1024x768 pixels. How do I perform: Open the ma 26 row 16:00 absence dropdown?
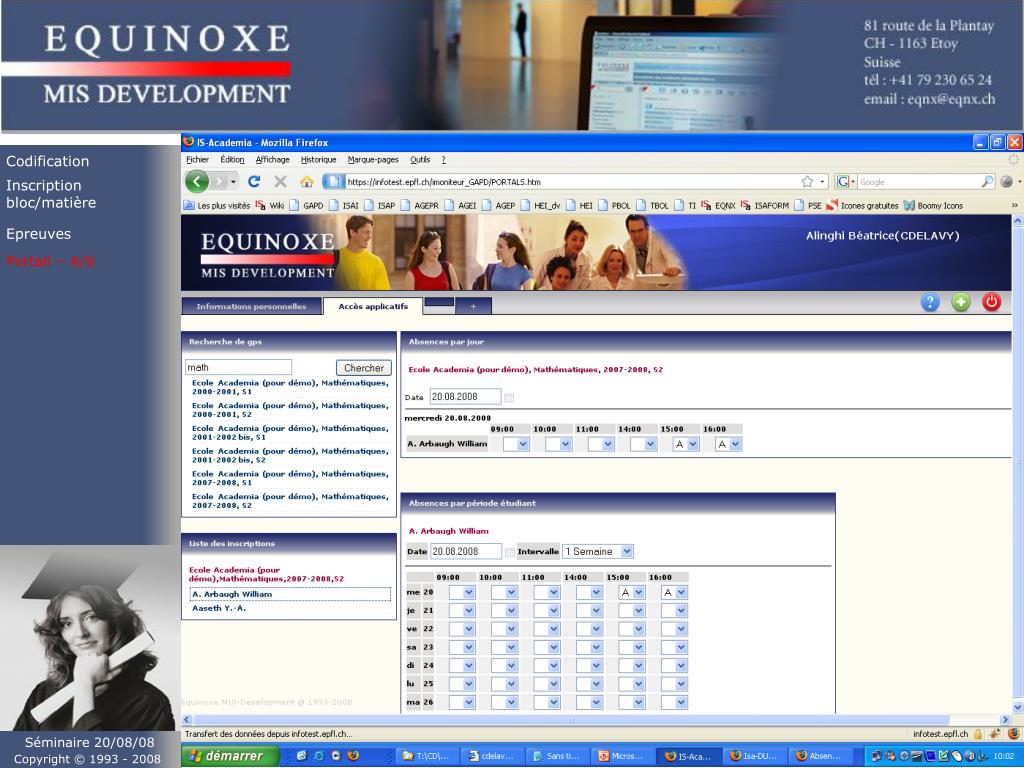coord(675,702)
